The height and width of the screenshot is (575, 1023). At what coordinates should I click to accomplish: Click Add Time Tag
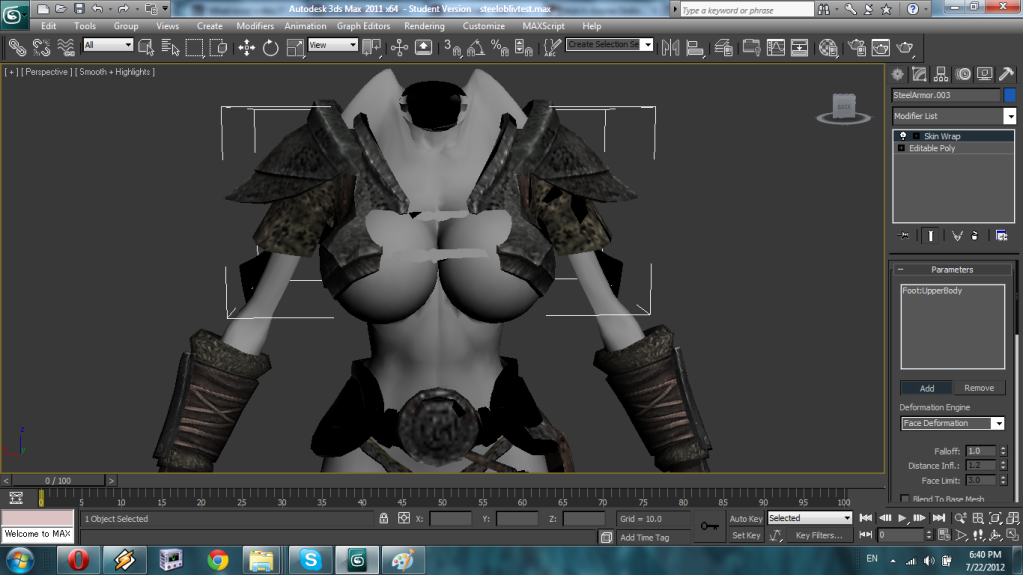pyautogui.click(x=645, y=538)
